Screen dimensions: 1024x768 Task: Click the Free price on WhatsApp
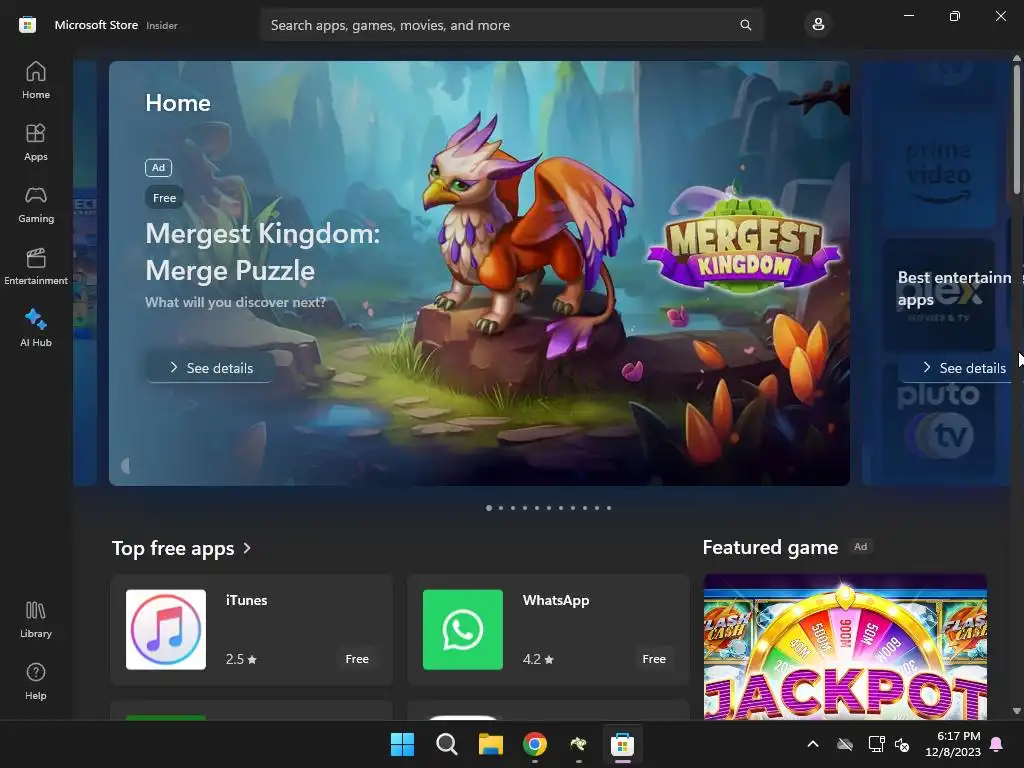pyautogui.click(x=654, y=659)
